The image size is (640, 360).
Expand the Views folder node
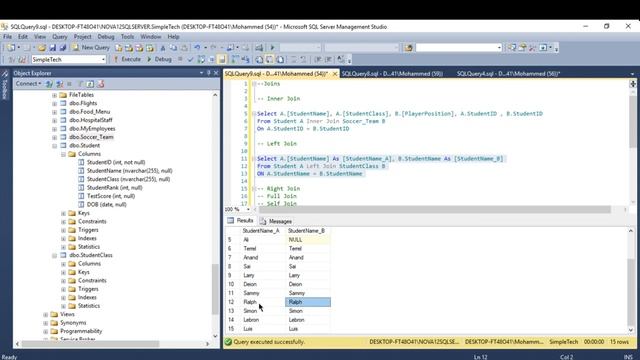(45, 315)
